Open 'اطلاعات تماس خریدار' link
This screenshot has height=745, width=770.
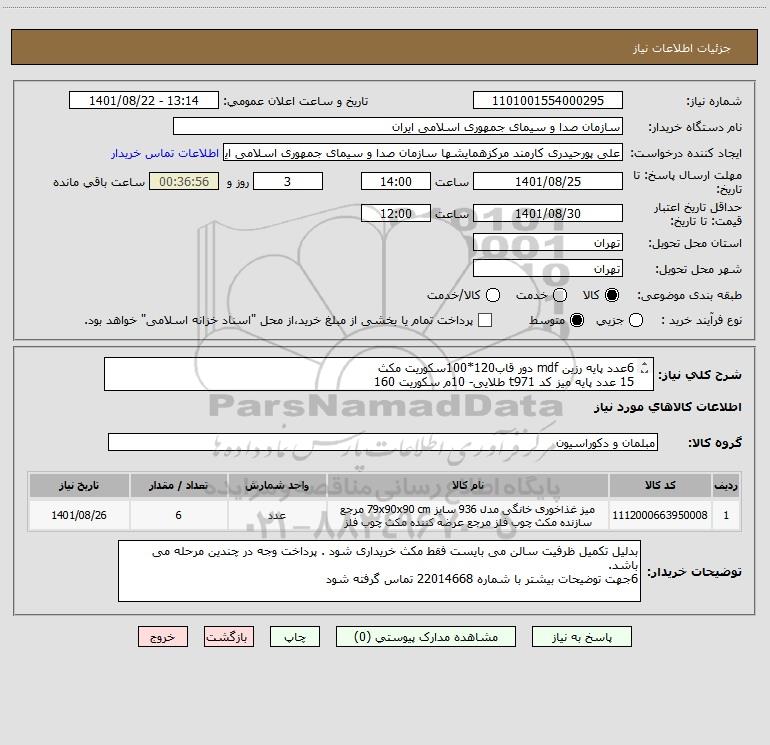point(165,153)
